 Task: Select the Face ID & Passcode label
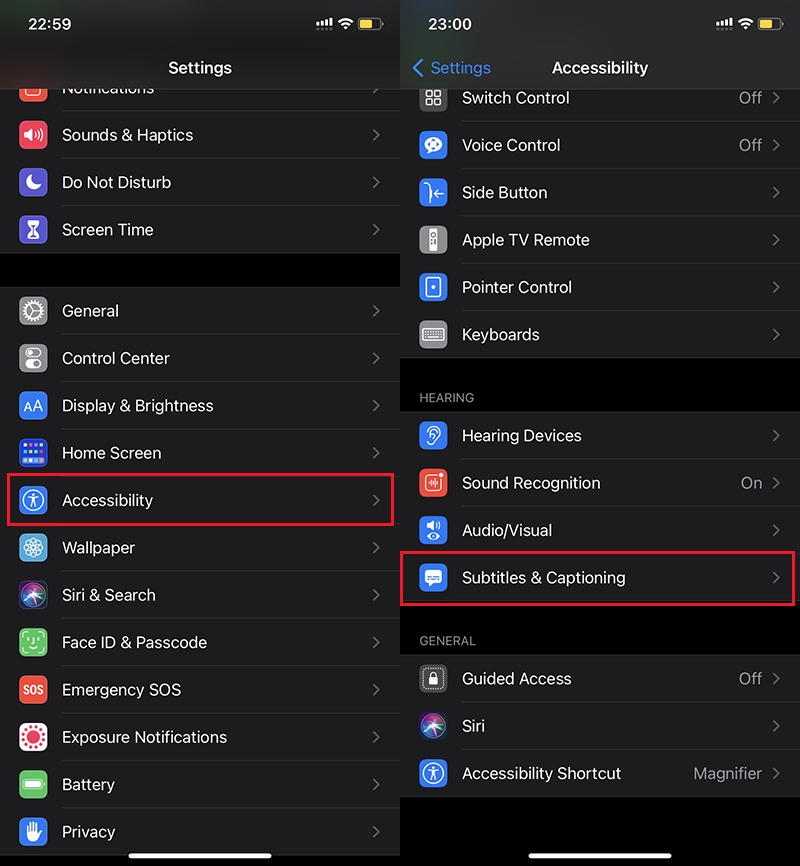[134, 642]
